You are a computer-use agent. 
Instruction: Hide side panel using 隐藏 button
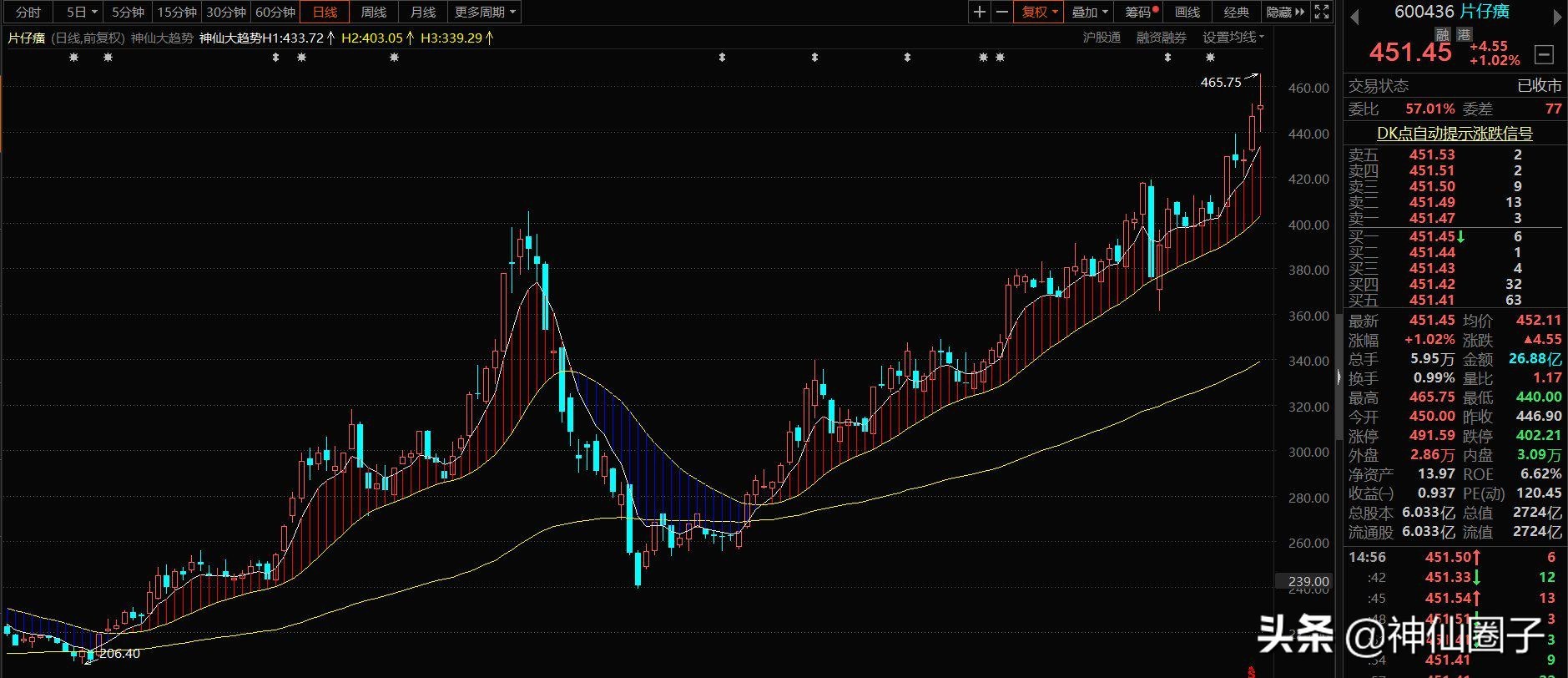1286,12
